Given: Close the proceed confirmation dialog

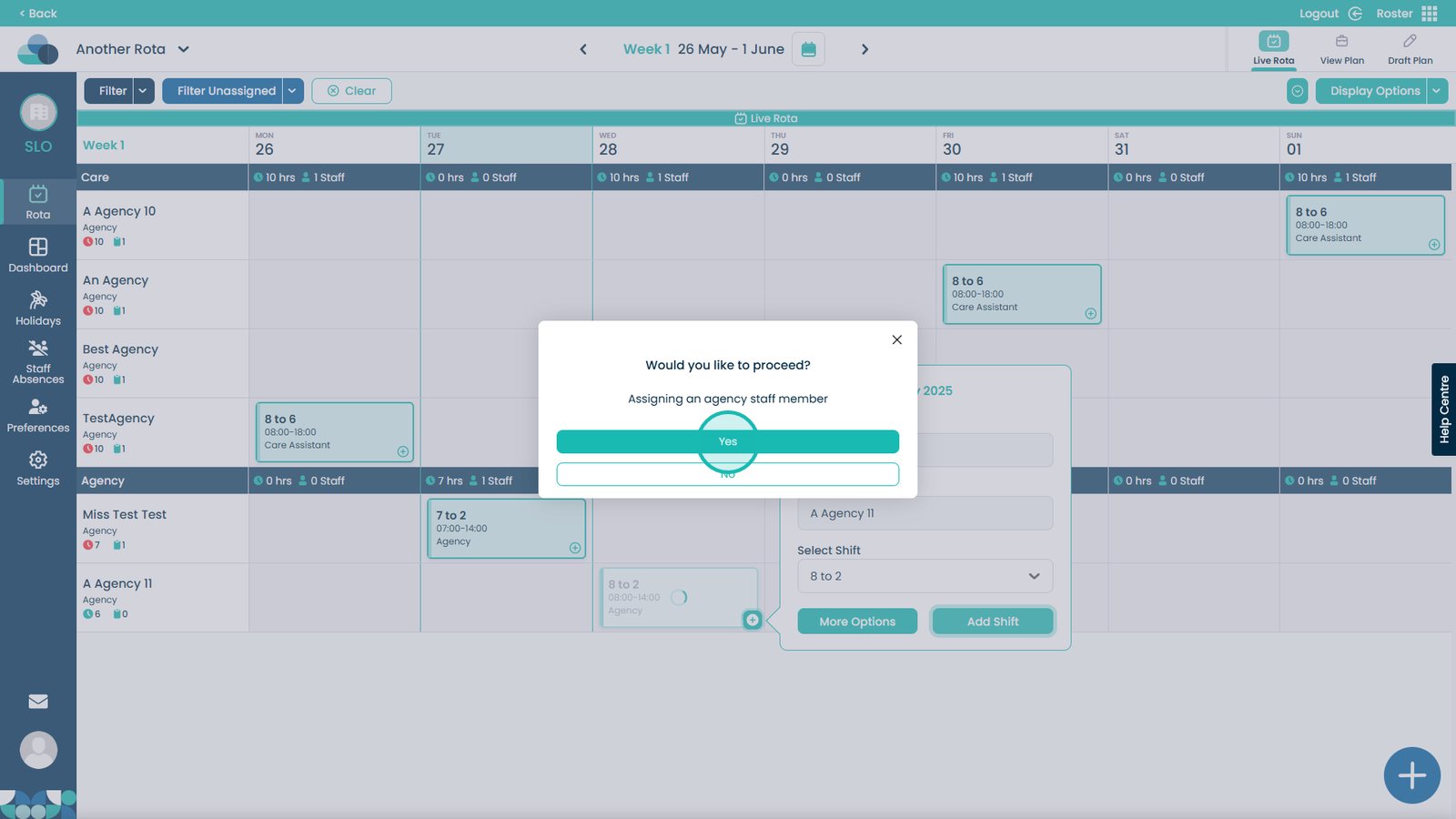Looking at the screenshot, I should tap(897, 339).
